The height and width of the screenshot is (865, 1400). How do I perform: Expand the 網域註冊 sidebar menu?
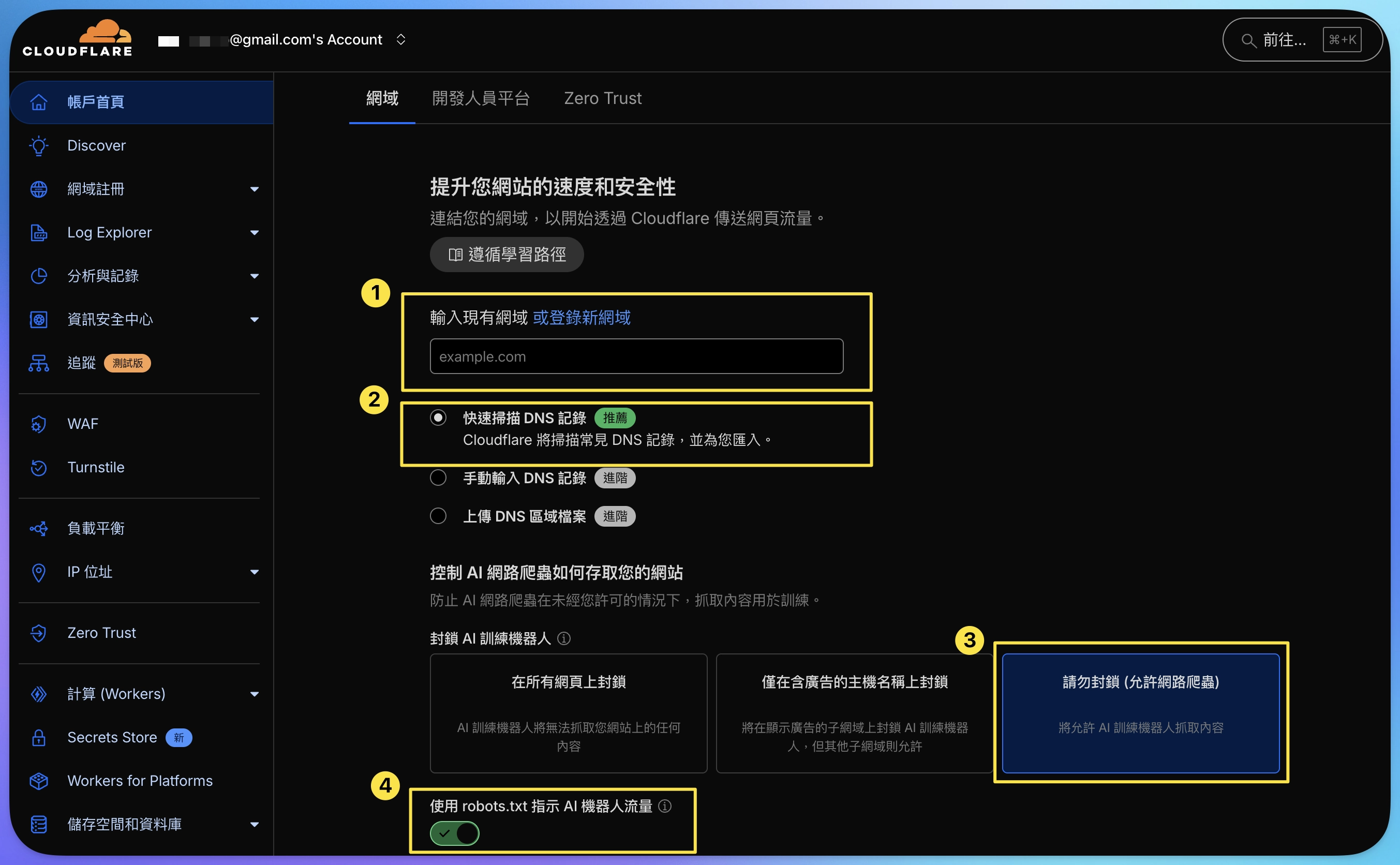255,189
